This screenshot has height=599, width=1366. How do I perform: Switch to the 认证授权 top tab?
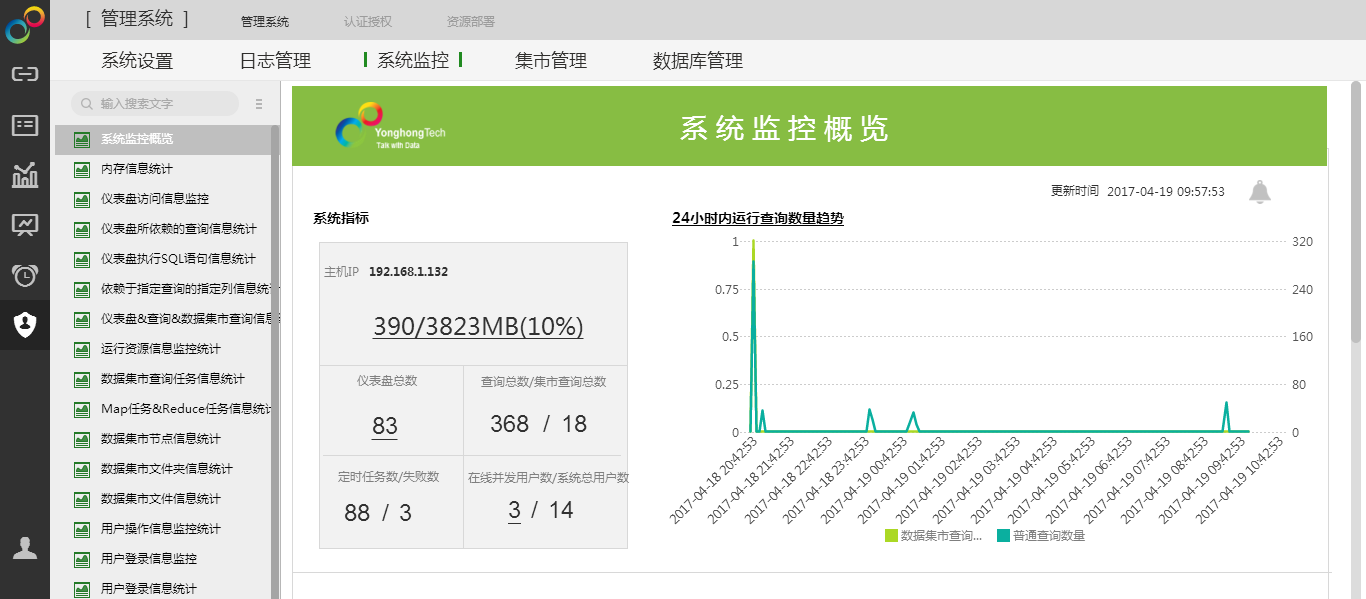(368, 21)
